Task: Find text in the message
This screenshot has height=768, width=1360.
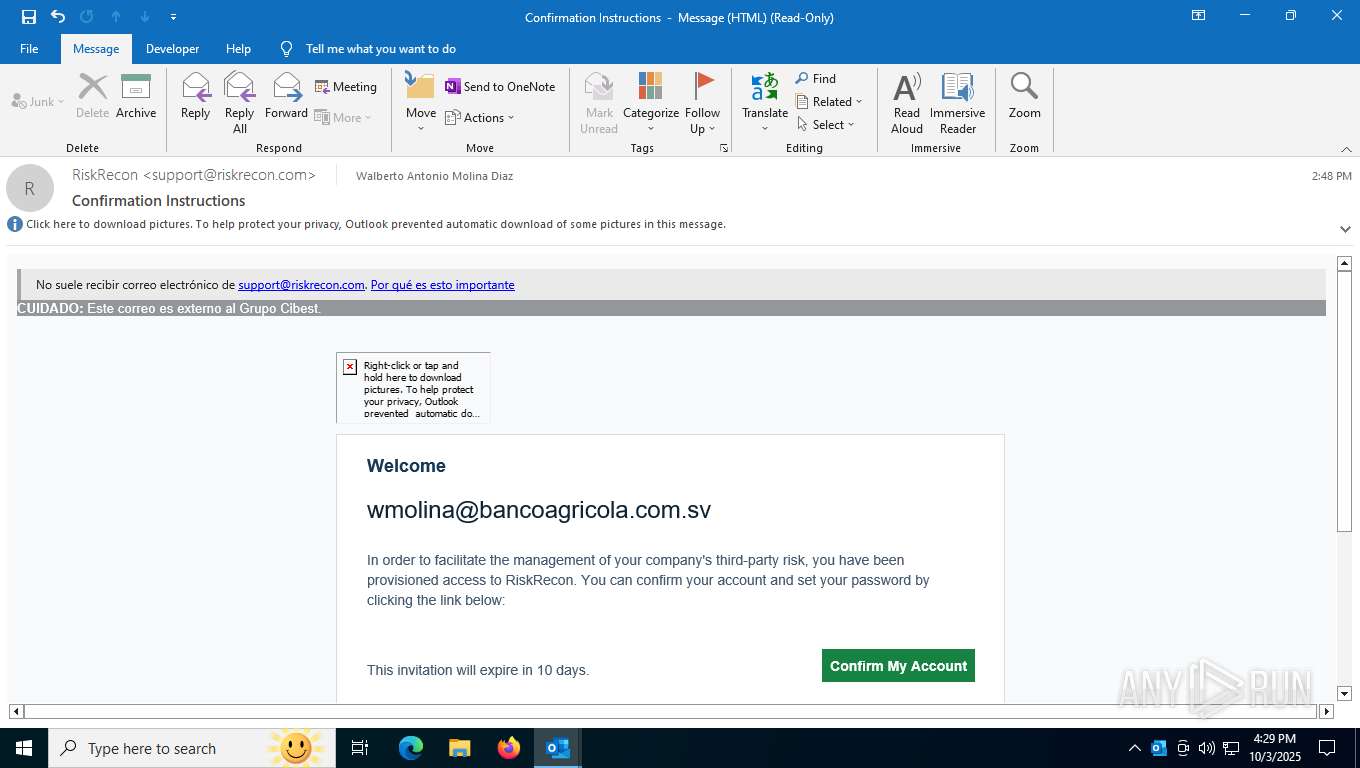Action: [816, 79]
